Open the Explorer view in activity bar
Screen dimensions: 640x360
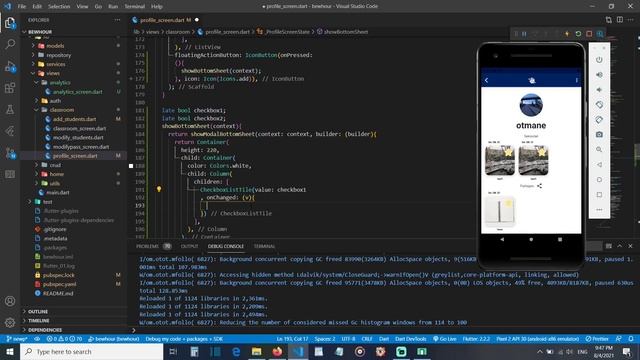pyautogui.click(x=10, y=23)
